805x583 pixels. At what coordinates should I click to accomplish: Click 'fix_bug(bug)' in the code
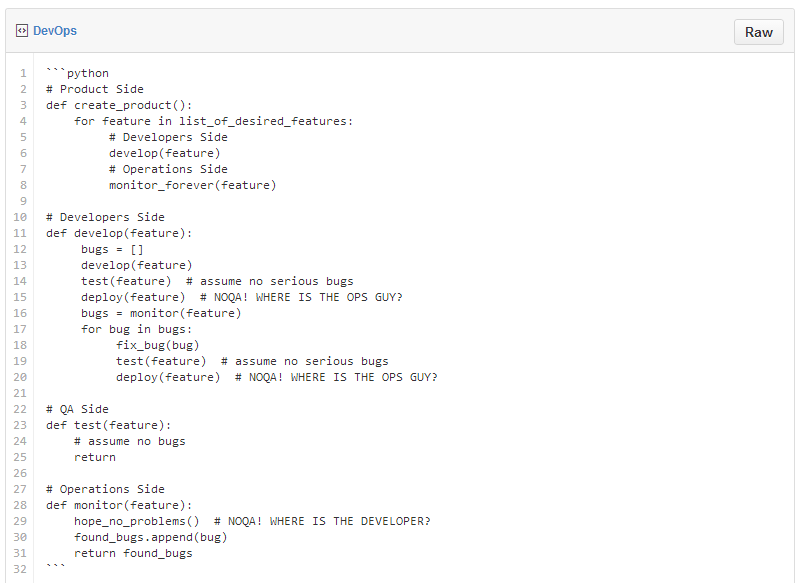158,345
